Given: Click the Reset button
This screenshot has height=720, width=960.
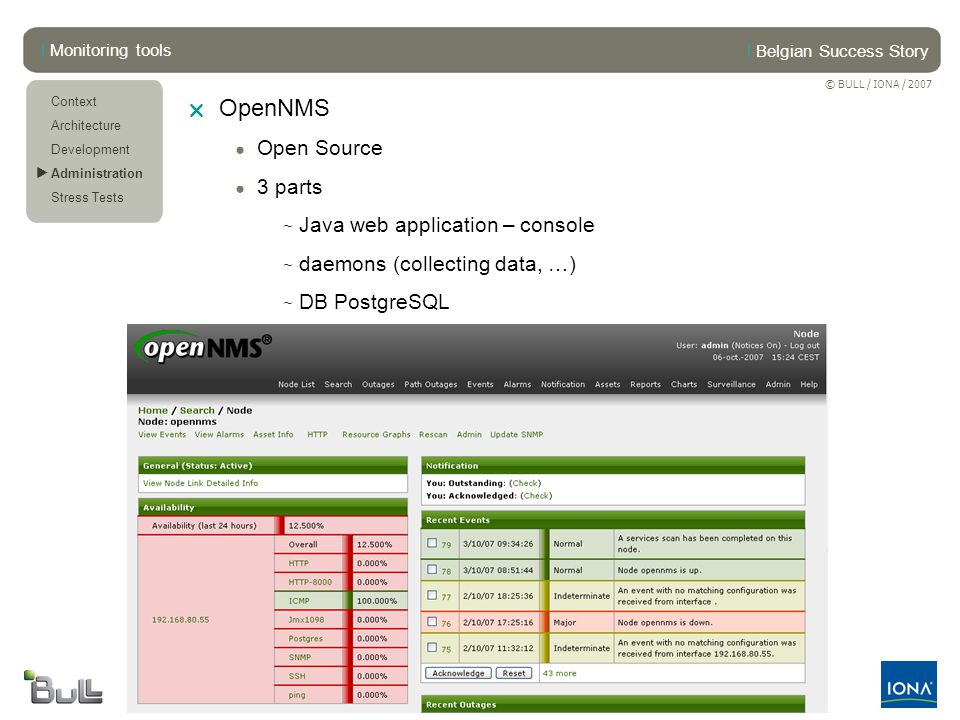Looking at the screenshot, I should pos(514,673).
